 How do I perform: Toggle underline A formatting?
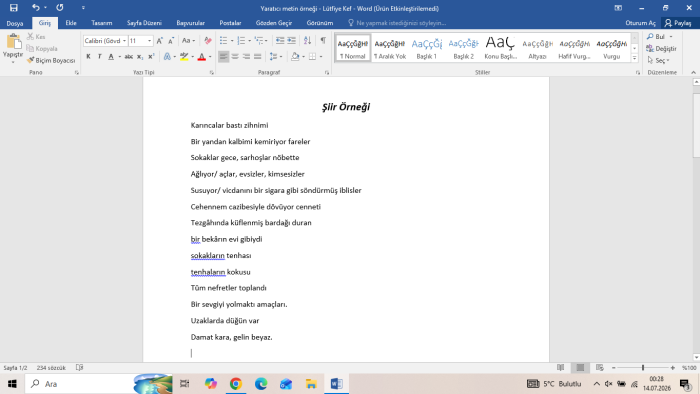[111, 57]
